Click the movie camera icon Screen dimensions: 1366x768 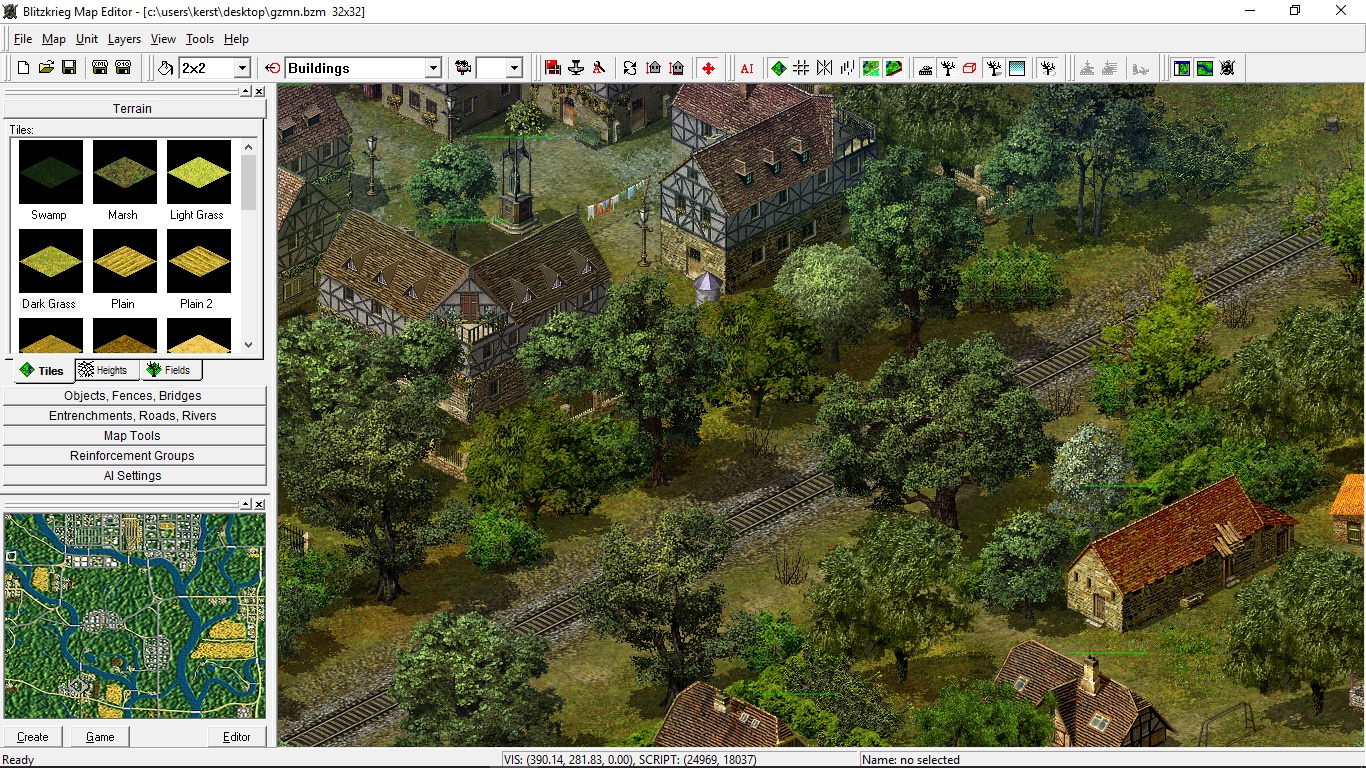point(463,68)
